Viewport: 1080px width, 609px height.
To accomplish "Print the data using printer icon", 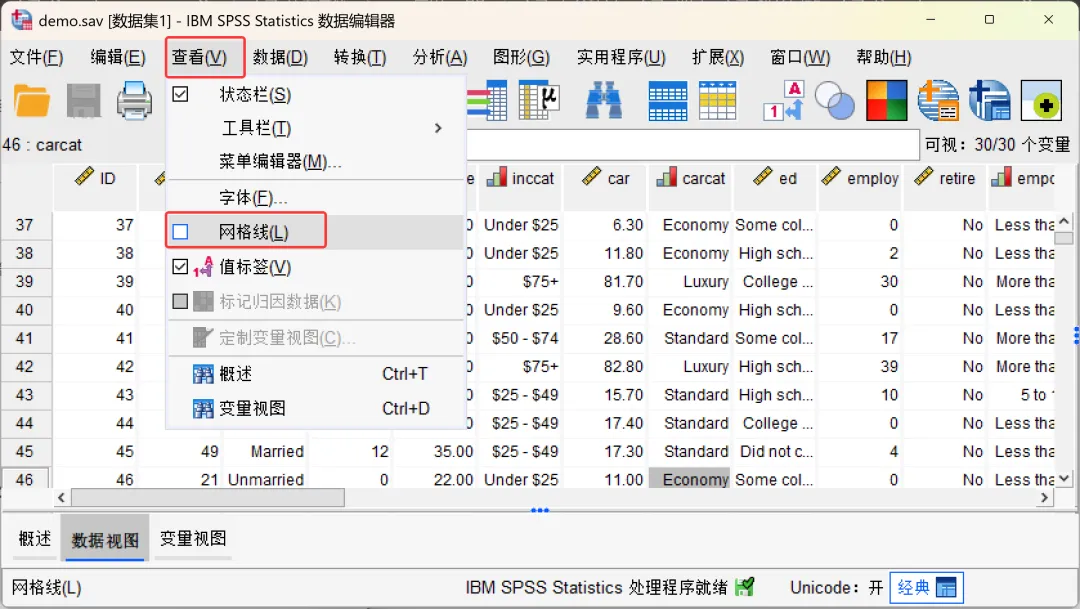I will click(x=134, y=101).
